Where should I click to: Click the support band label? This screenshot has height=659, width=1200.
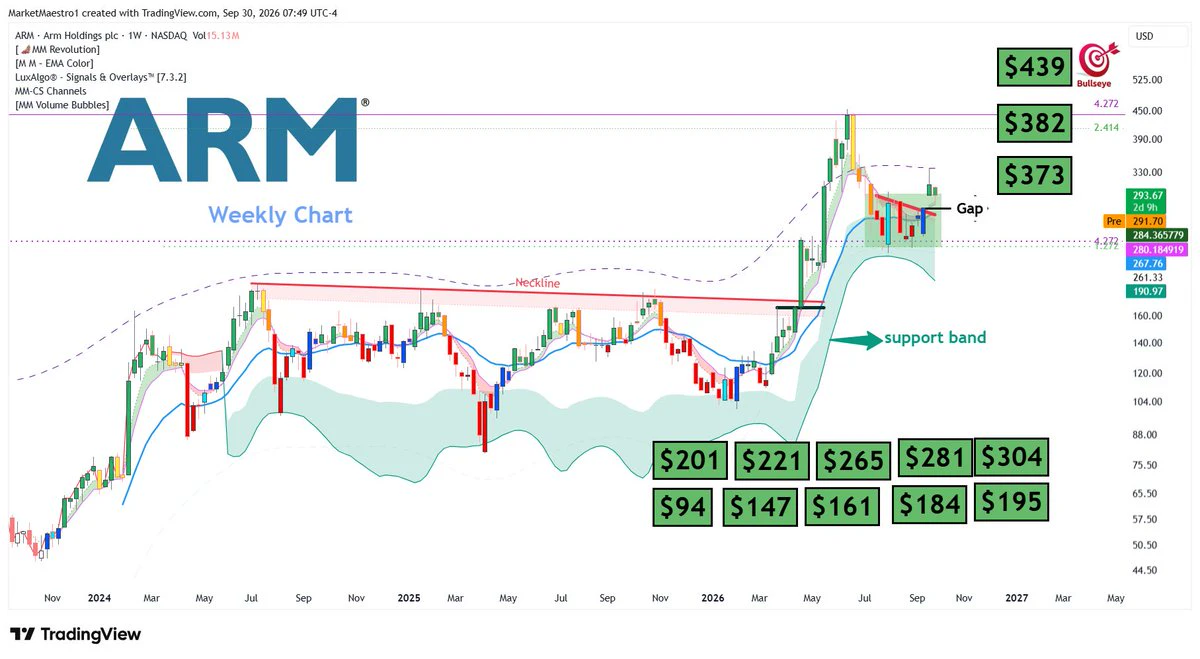coord(935,338)
